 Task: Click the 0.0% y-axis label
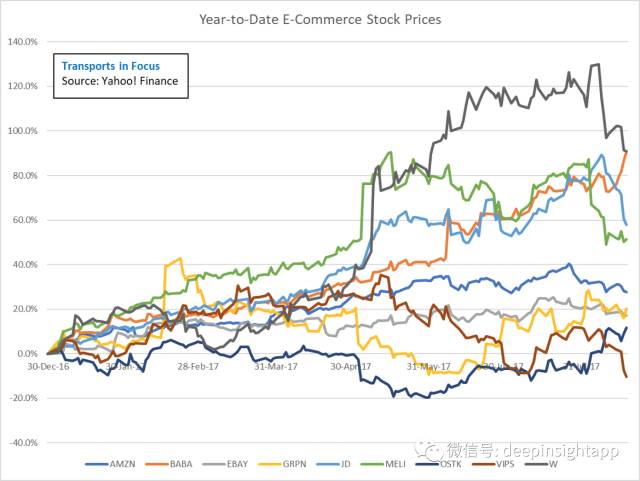[x=27, y=354]
